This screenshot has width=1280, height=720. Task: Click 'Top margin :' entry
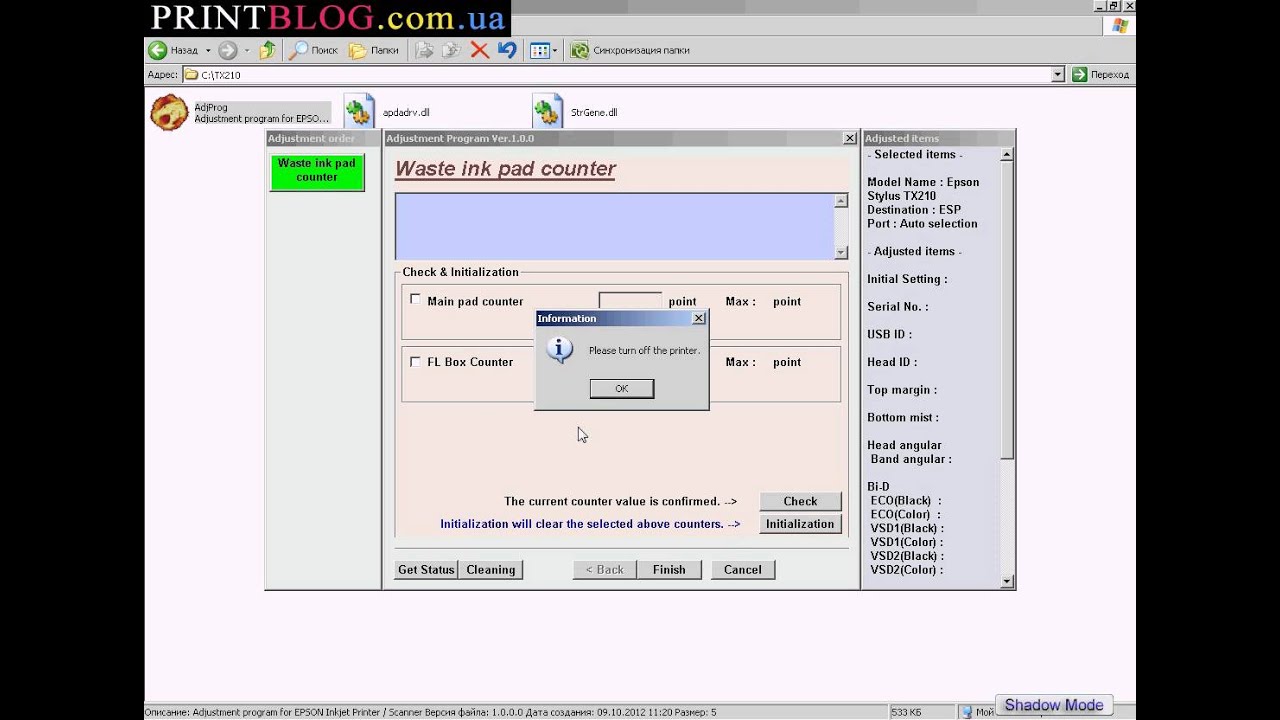[x=902, y=390]
